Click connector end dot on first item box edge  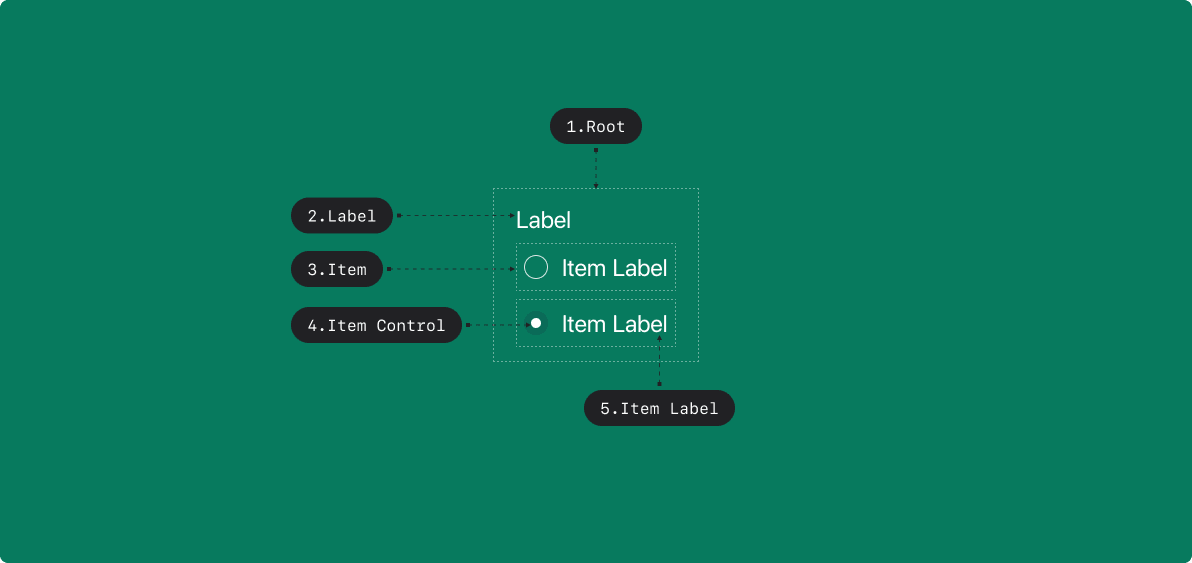tap(514, 269)
